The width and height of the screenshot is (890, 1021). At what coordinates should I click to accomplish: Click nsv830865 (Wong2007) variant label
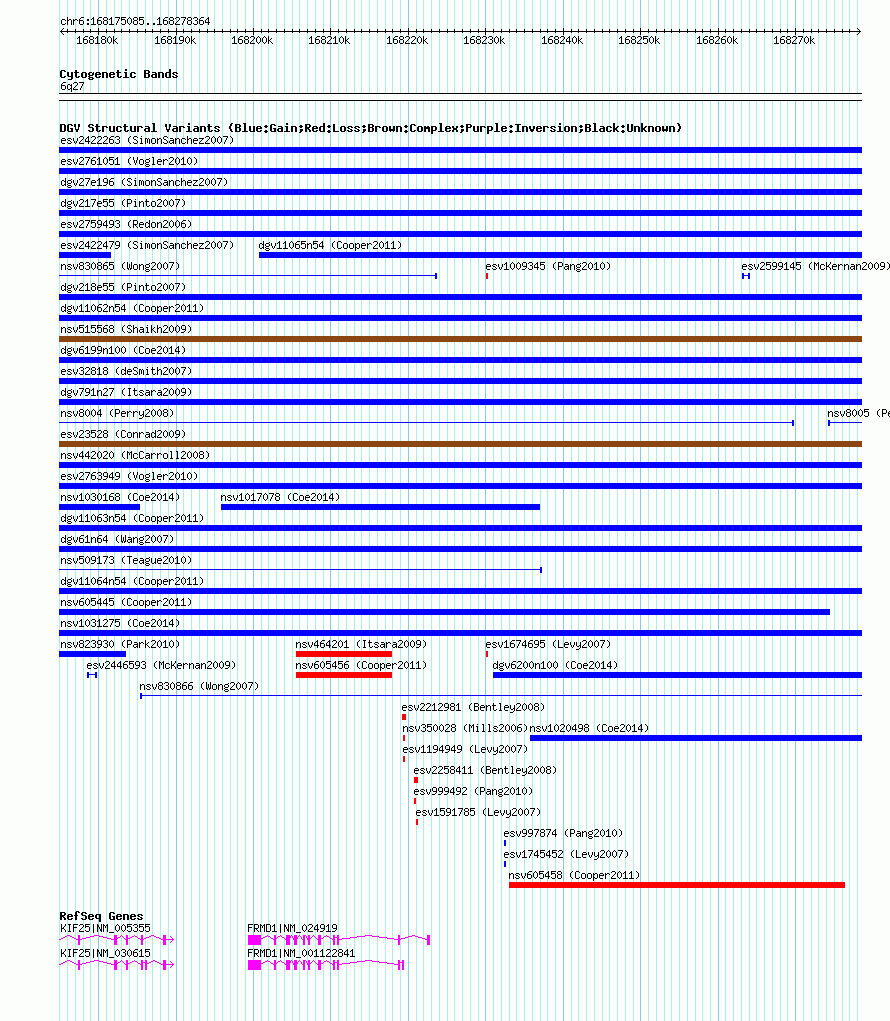point(120,266)
